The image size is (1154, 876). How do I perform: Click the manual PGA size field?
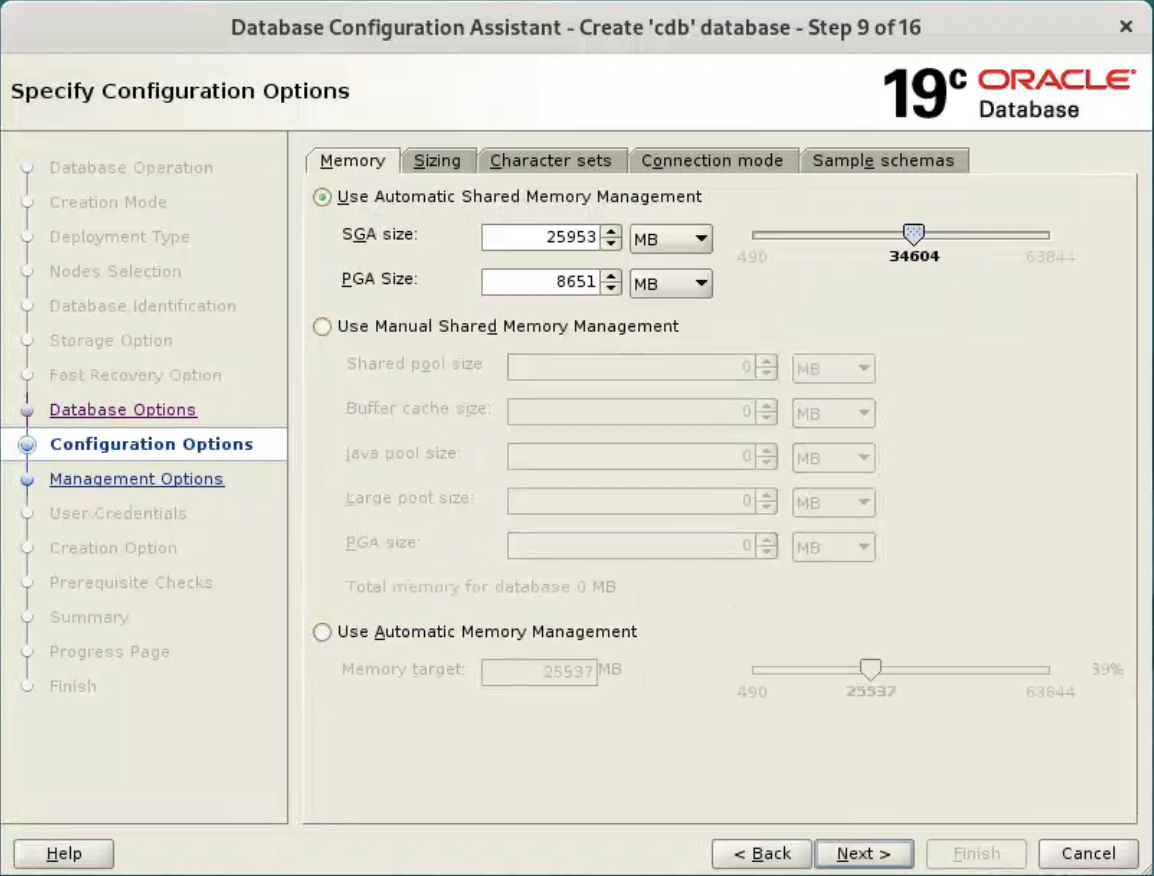[631, 546]
